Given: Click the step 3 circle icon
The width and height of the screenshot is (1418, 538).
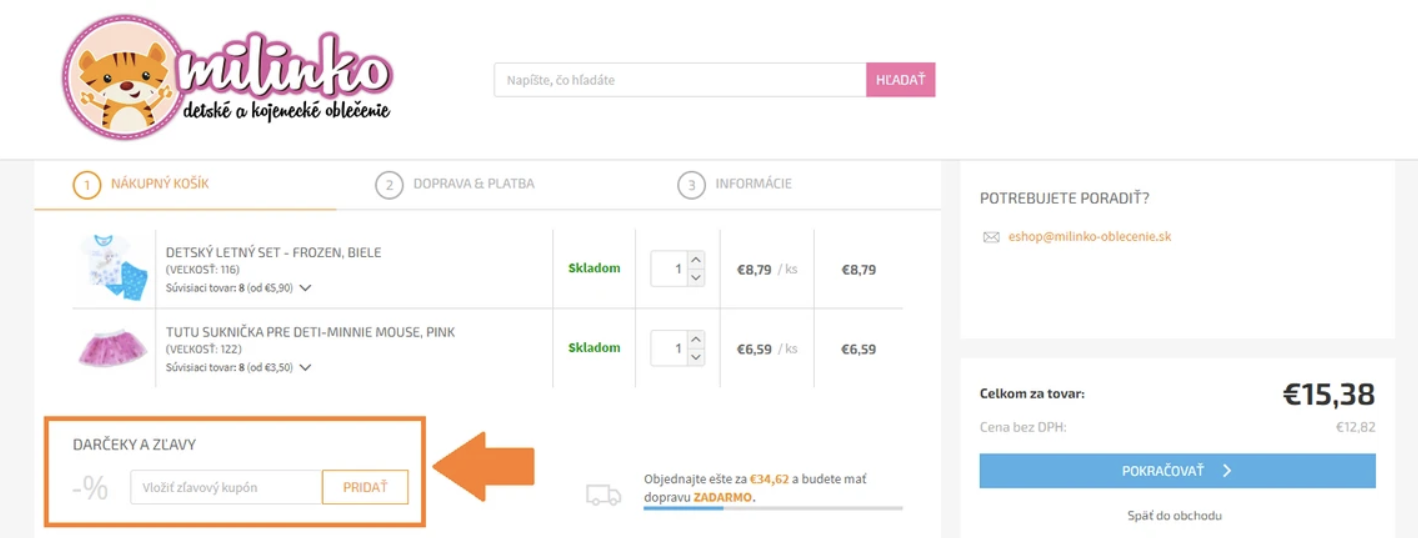Looking at the screenshot, I should point(690,185).
